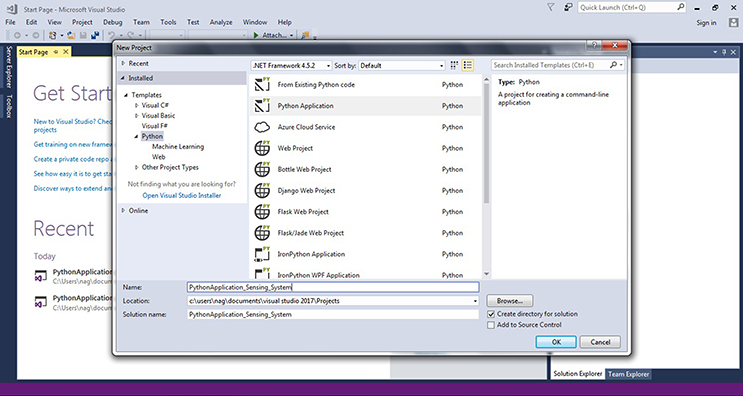Screen dimensions: 743x396
Task: Open the Tools menu
Action: coord(168,22)
